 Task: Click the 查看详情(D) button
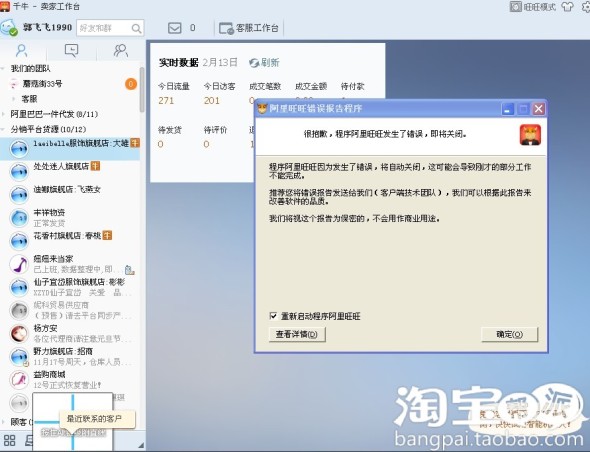pyautogui.click(x=297, y=334)
